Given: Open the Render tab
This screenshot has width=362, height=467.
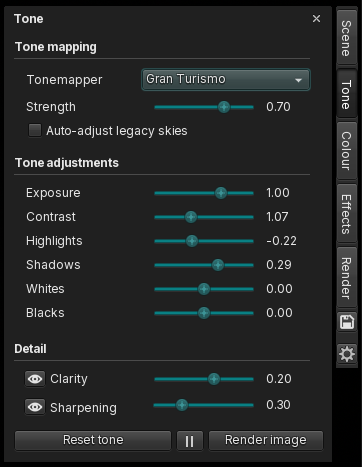Looking at the screenshot, I should pyautogui.click(x=347, y=278).
